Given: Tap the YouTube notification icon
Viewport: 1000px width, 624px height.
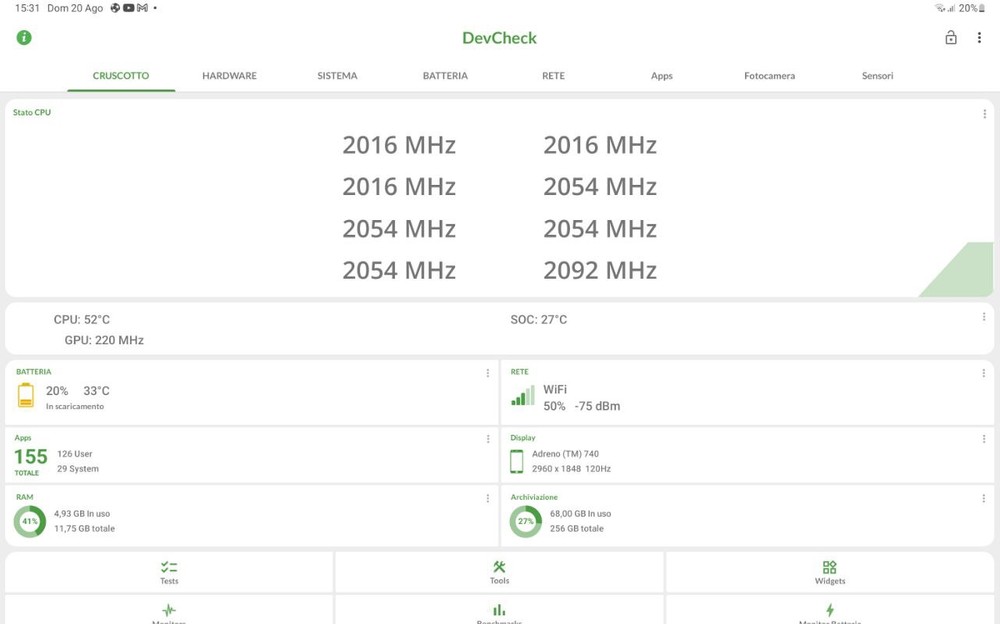Looking at the screenshot, I should click(128, 8).
